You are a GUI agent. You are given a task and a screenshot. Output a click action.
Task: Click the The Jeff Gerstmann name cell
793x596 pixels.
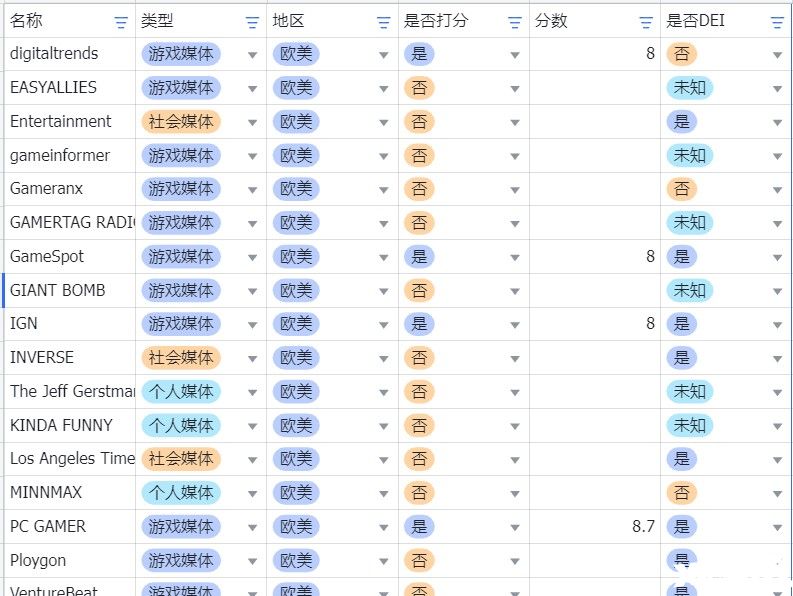70,392
